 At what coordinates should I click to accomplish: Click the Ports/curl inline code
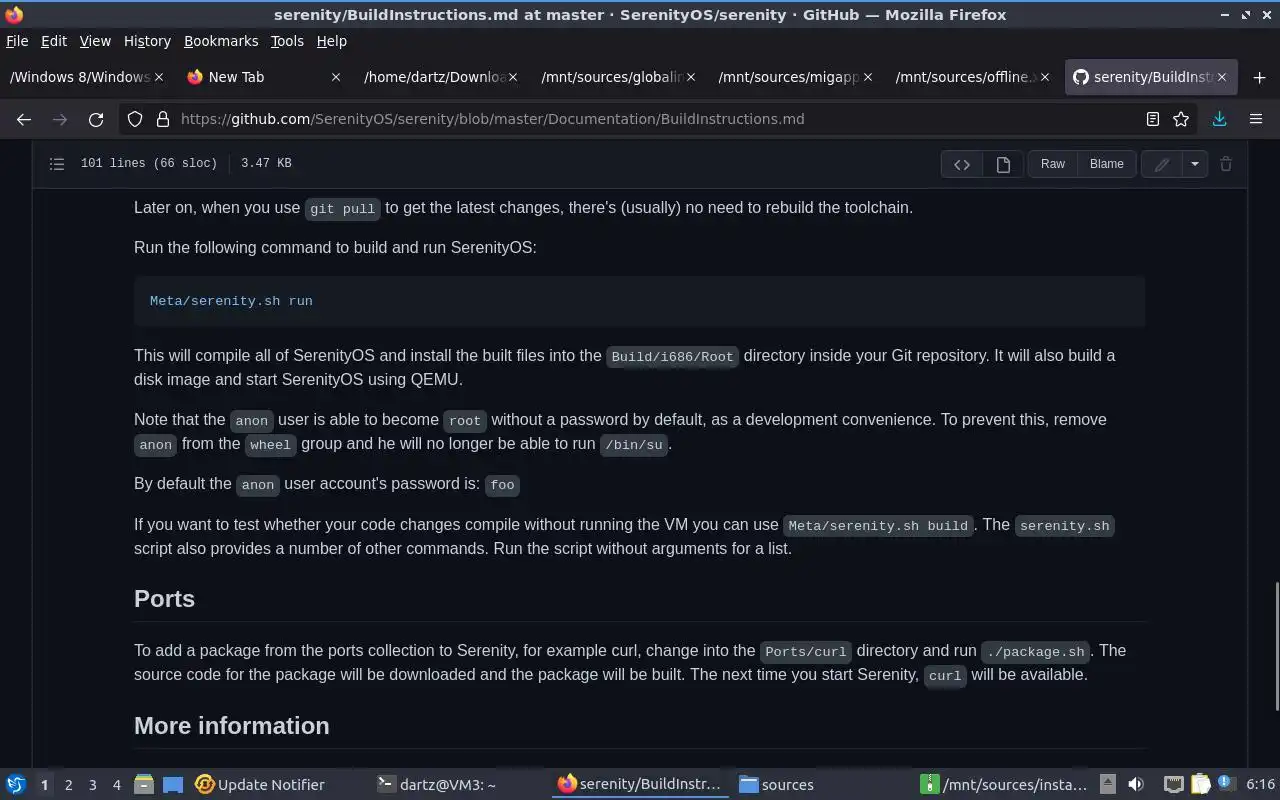(805, 651)
